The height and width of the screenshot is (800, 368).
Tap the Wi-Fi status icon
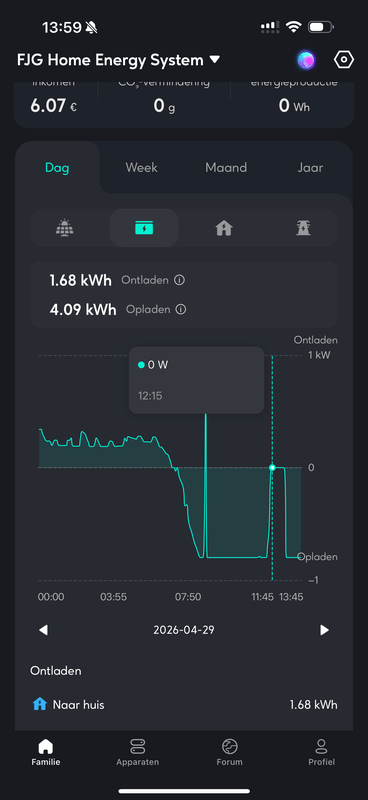point(293,27)
